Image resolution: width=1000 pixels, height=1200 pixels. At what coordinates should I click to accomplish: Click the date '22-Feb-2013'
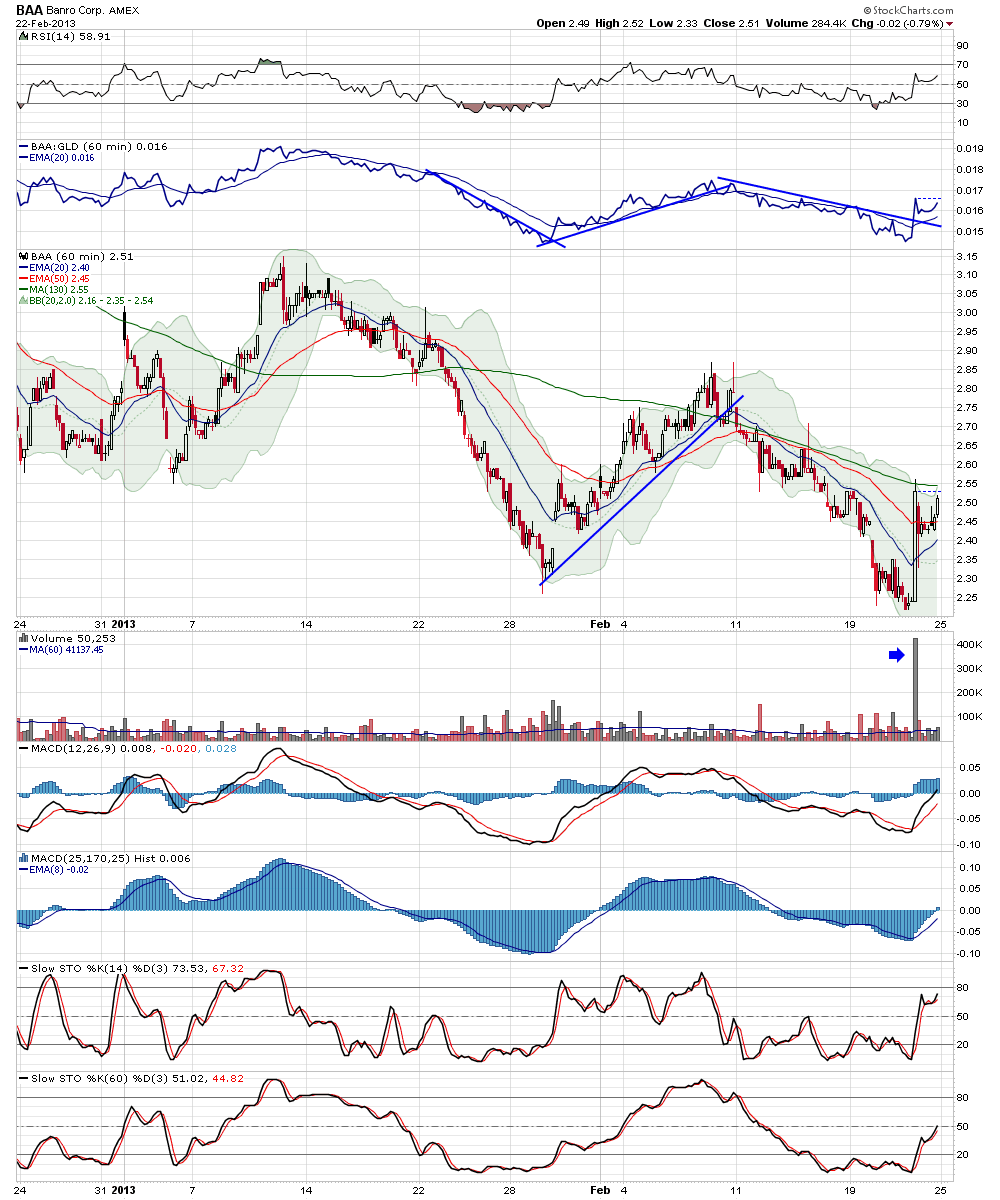(45, 23)
